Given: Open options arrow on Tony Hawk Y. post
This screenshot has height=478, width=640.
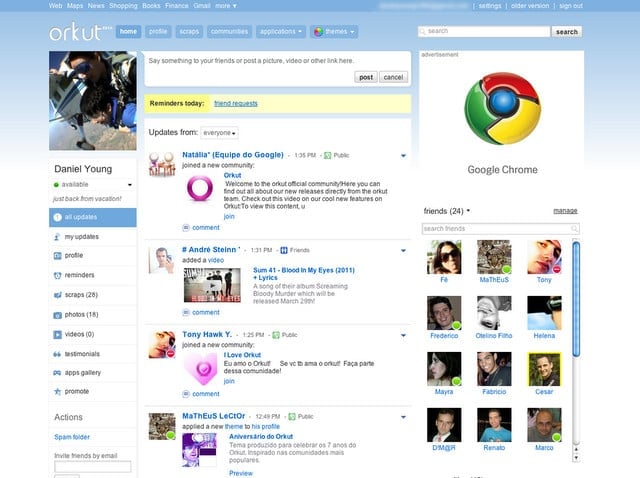Looking at the screenshot, I should pyautogui.click(x=403, y=336).
